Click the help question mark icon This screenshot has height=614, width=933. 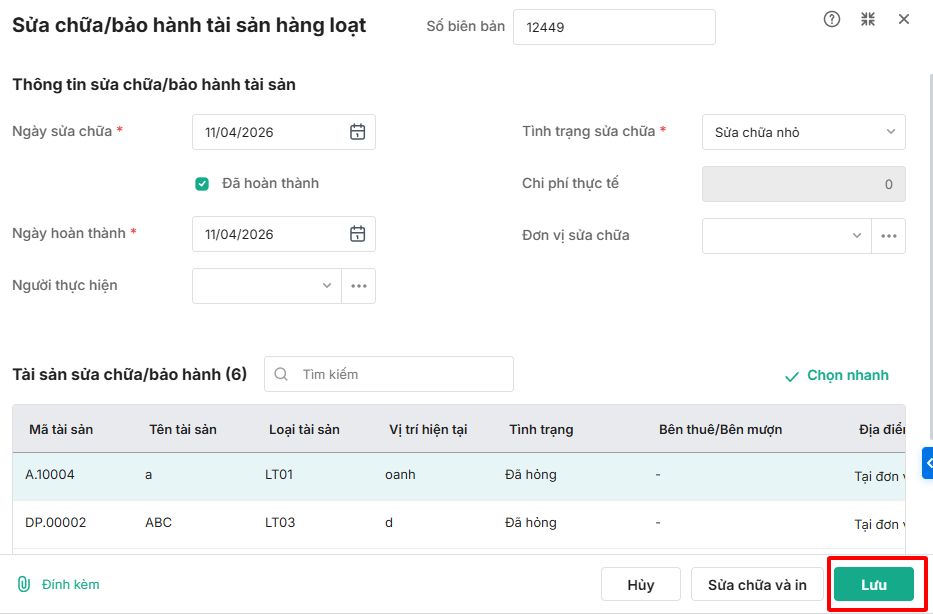pyautogui.click(x=832, y=19)
